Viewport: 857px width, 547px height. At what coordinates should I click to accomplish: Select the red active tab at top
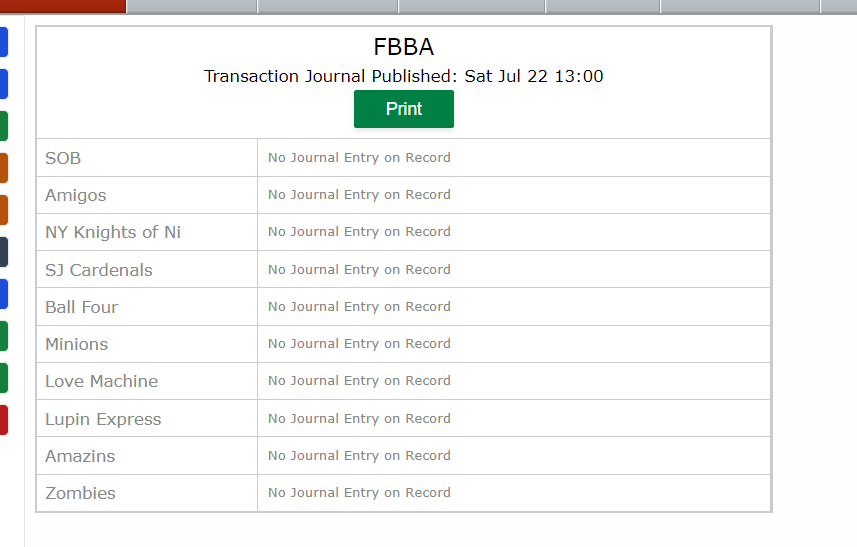(x=63, y=6)
